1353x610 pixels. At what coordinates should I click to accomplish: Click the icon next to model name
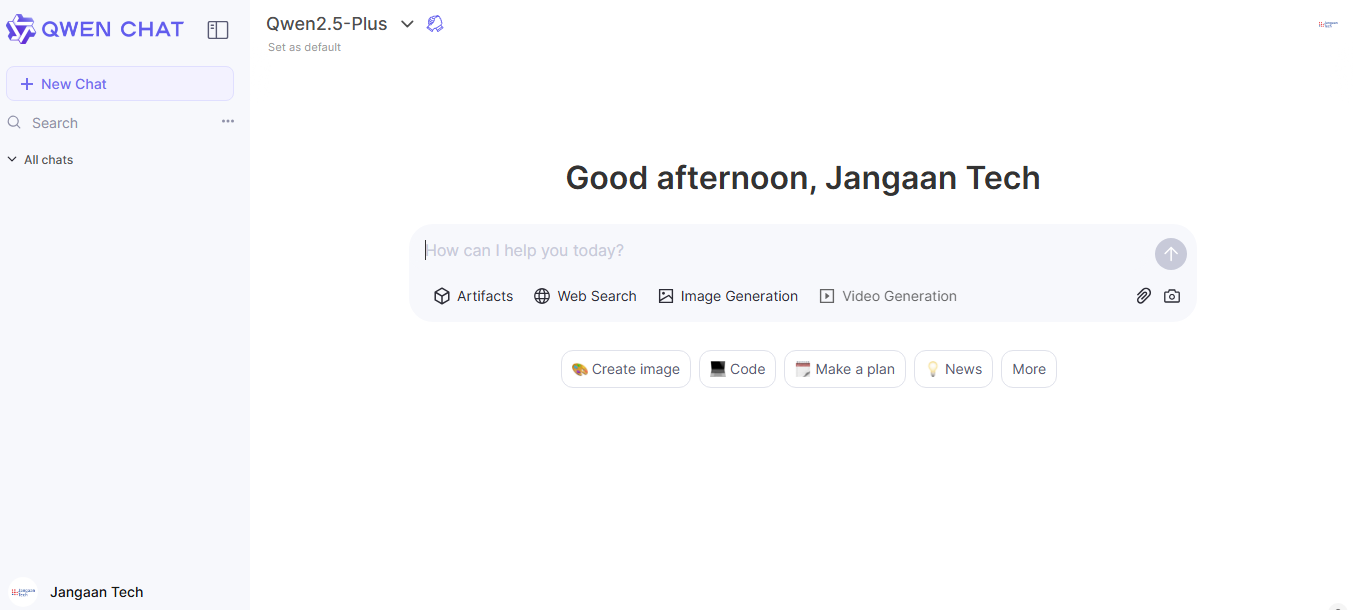[x=435, y=24]
